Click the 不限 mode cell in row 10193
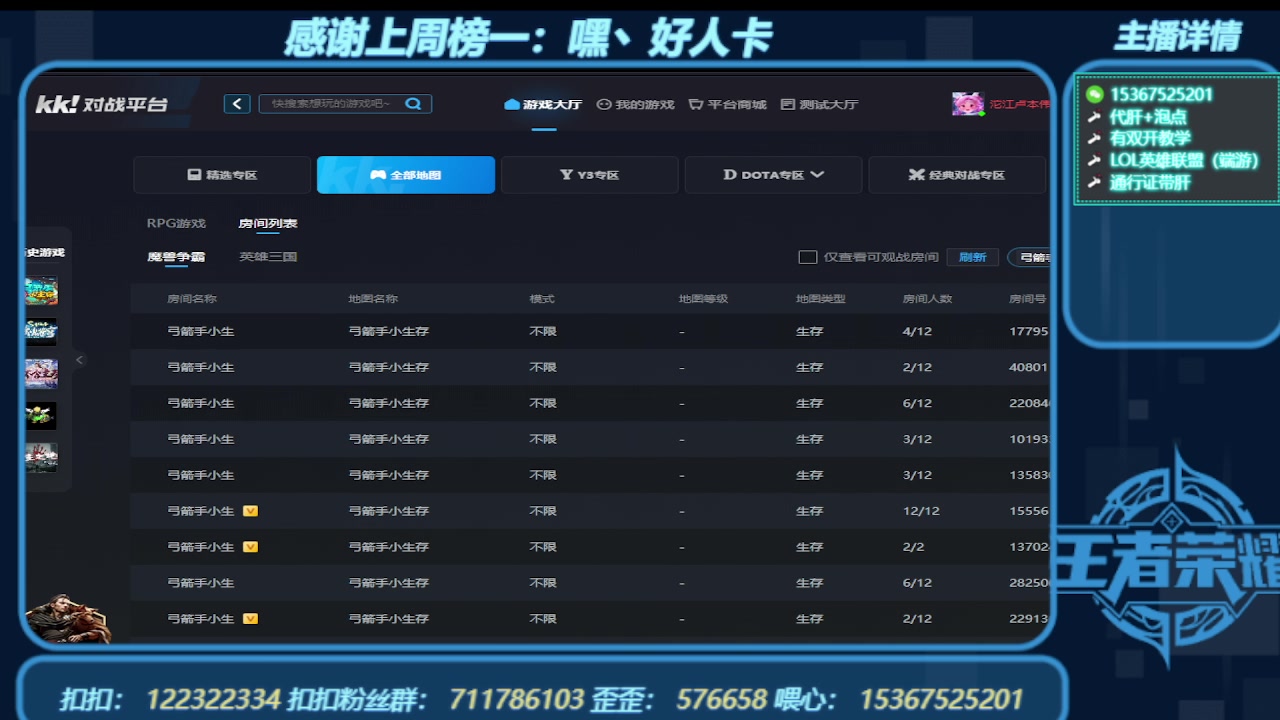The image size is (1280, 720). 542,439
